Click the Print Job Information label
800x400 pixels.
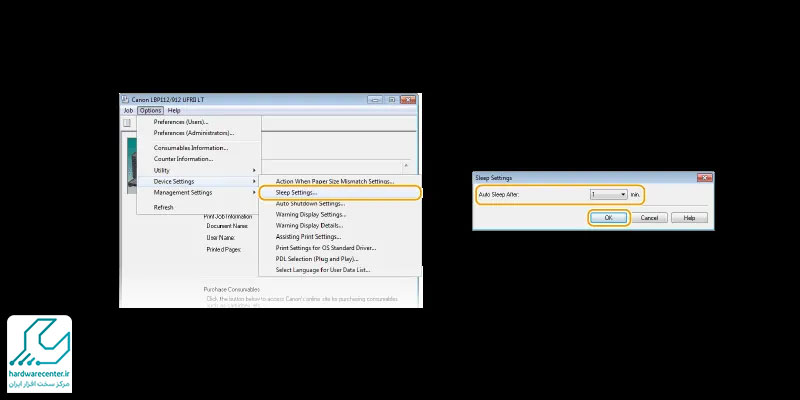(228, 217)
